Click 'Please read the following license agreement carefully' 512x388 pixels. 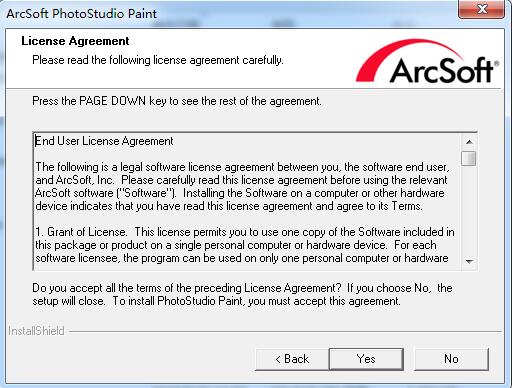(158, 60)
